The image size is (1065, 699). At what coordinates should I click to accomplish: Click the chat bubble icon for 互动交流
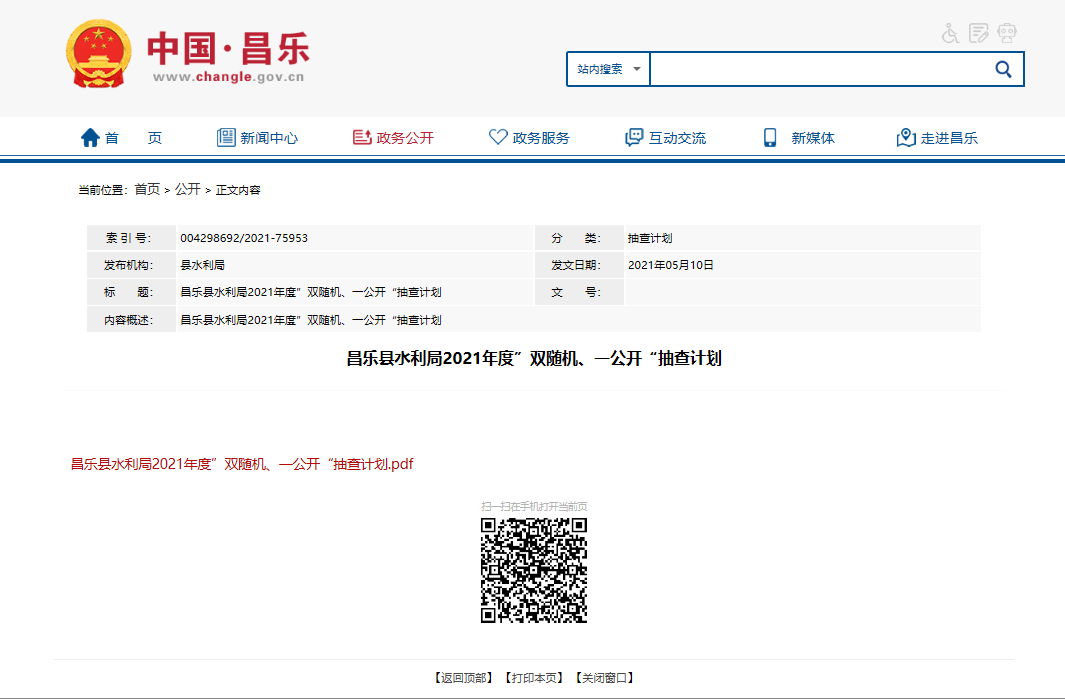click(634, 138)
